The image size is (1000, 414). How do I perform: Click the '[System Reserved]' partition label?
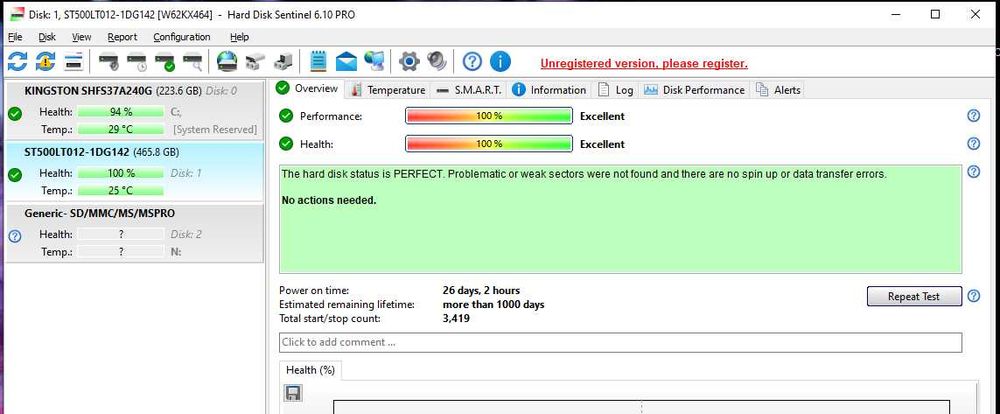pos(215,129)
